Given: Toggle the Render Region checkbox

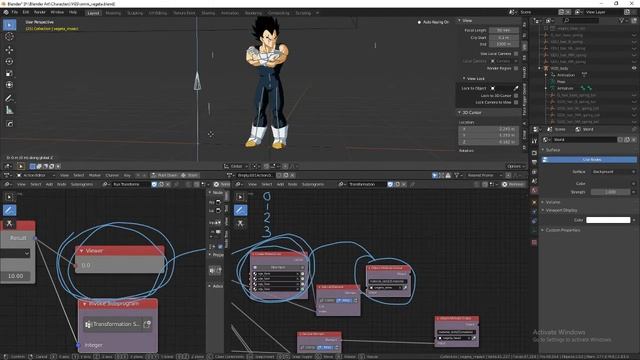Looking at the screenshot, I should pos(516,68).
